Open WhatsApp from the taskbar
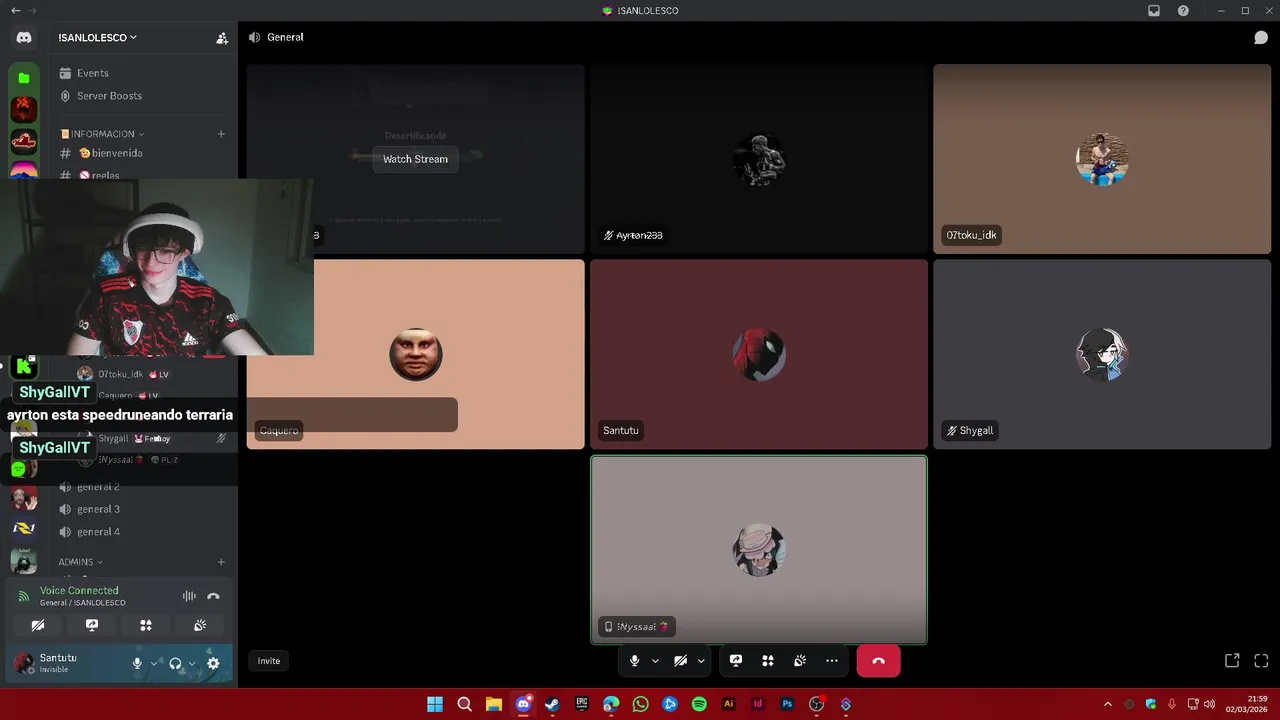The height and width of the screenshot is (720, 1280). tap(640, 704)
